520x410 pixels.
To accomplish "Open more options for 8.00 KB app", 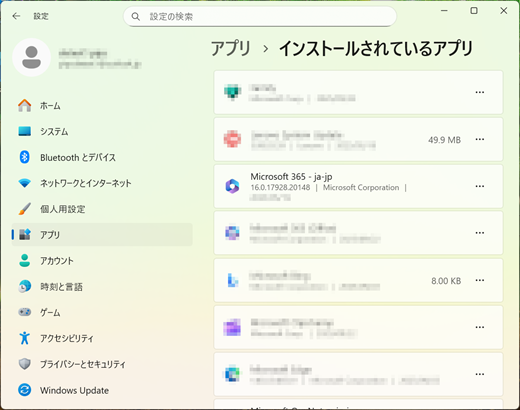I will coord(480,280).
